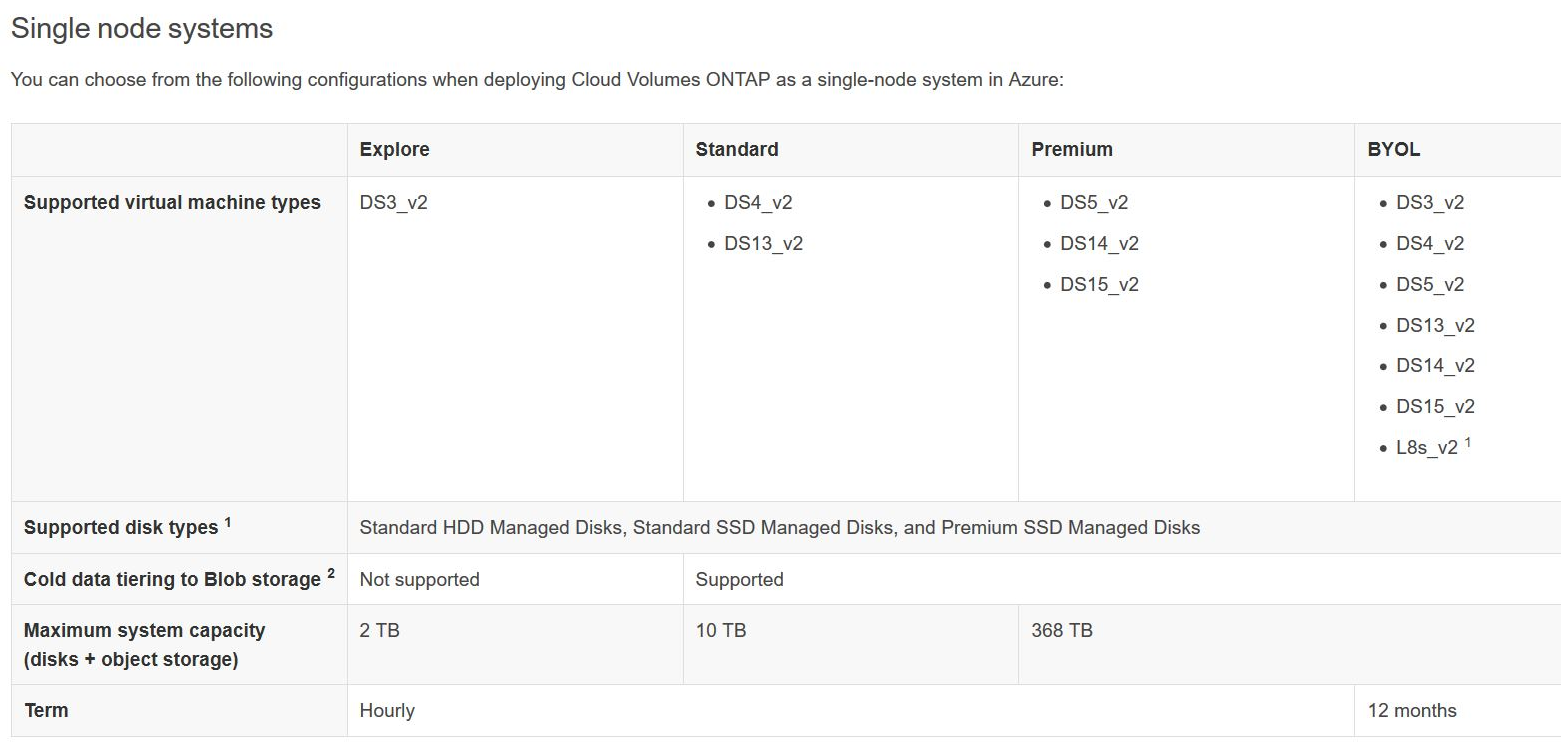Click DS14_v2 in the BYOL column
This screenshot has height=742, width=1561.
[1435, 366]
